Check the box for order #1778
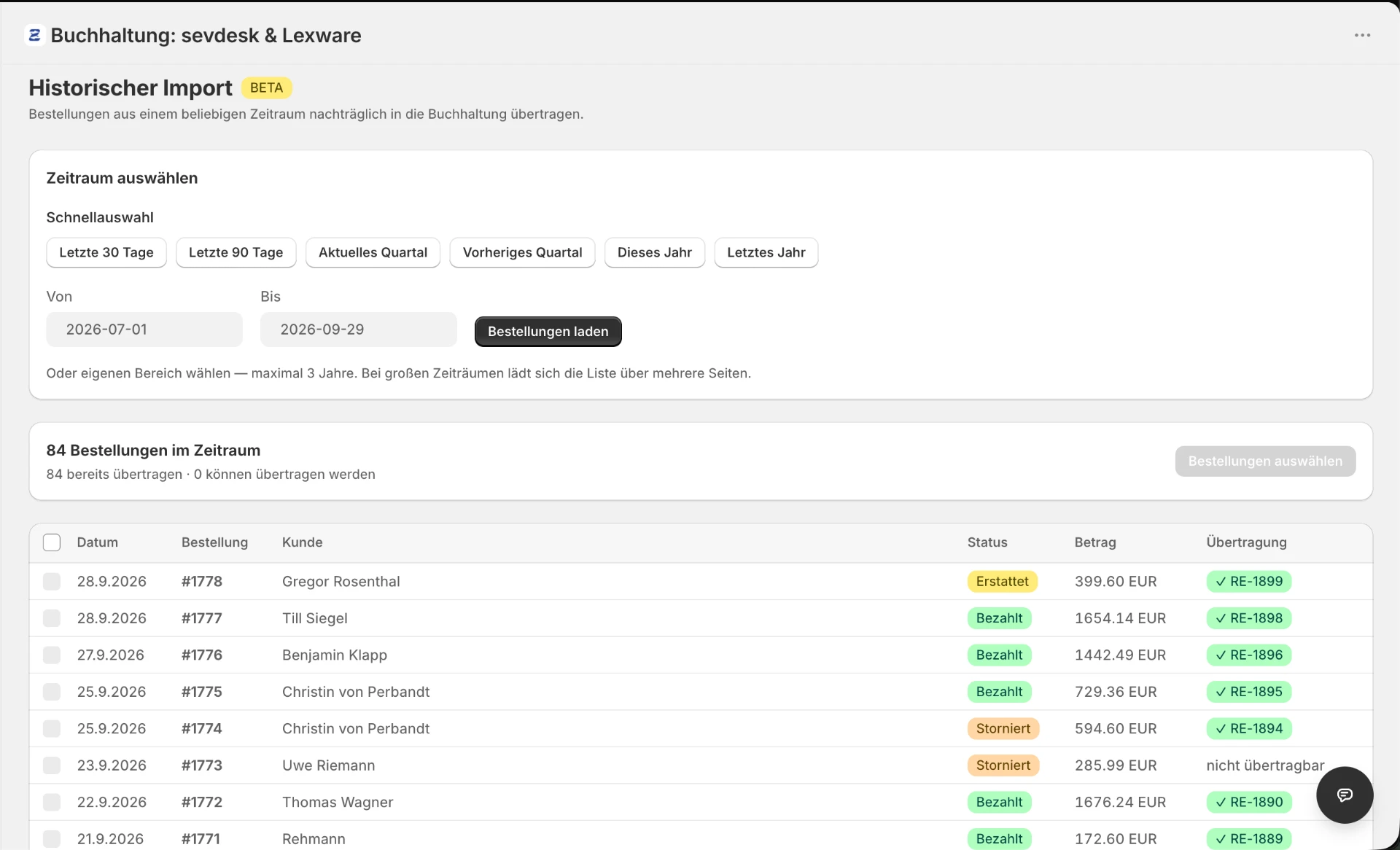1400x850 pixels. pos(52,581)
